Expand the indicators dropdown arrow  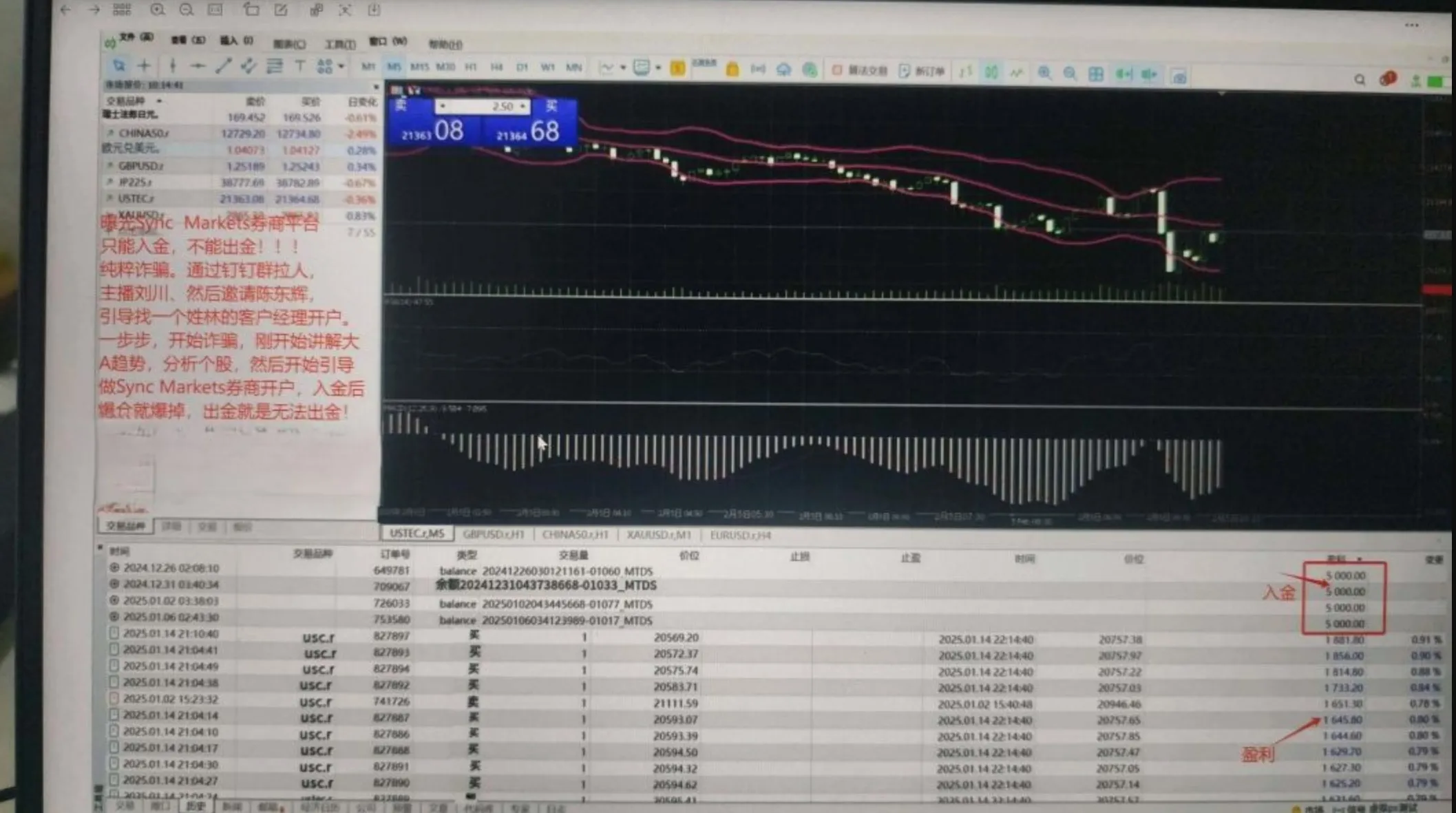[x=623, y=68]
